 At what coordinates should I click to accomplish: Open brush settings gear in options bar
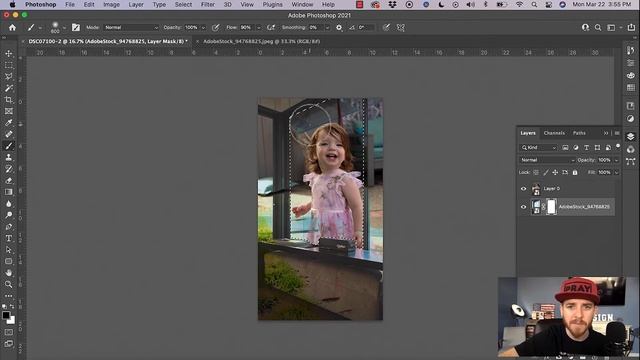pos(339,27)
